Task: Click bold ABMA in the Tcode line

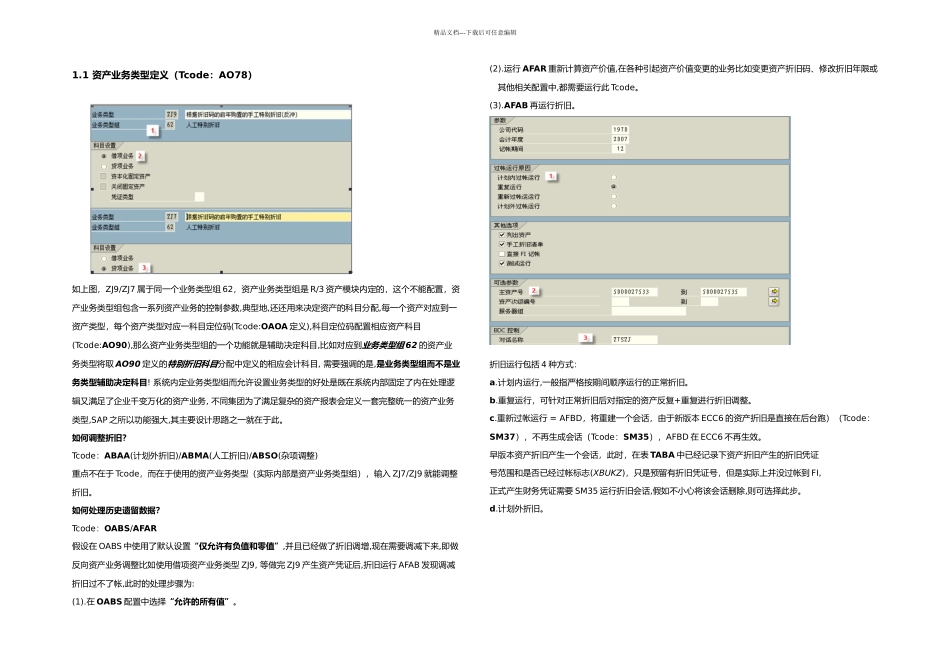Action: [193, 455]
